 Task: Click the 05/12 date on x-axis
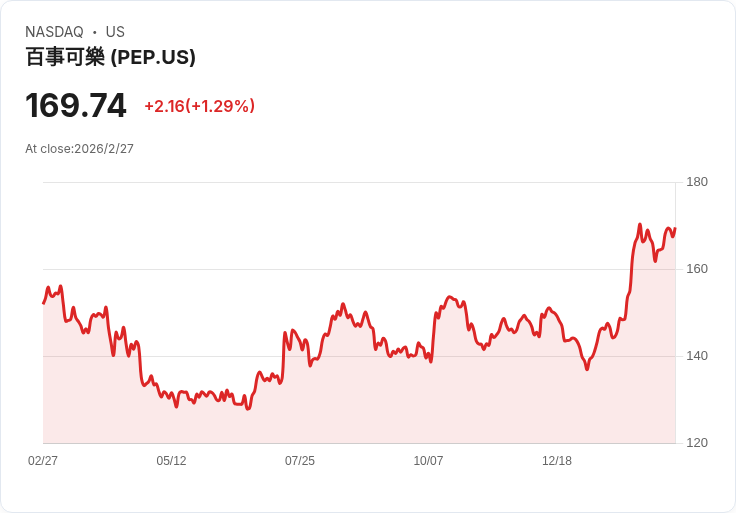[171, 461]
